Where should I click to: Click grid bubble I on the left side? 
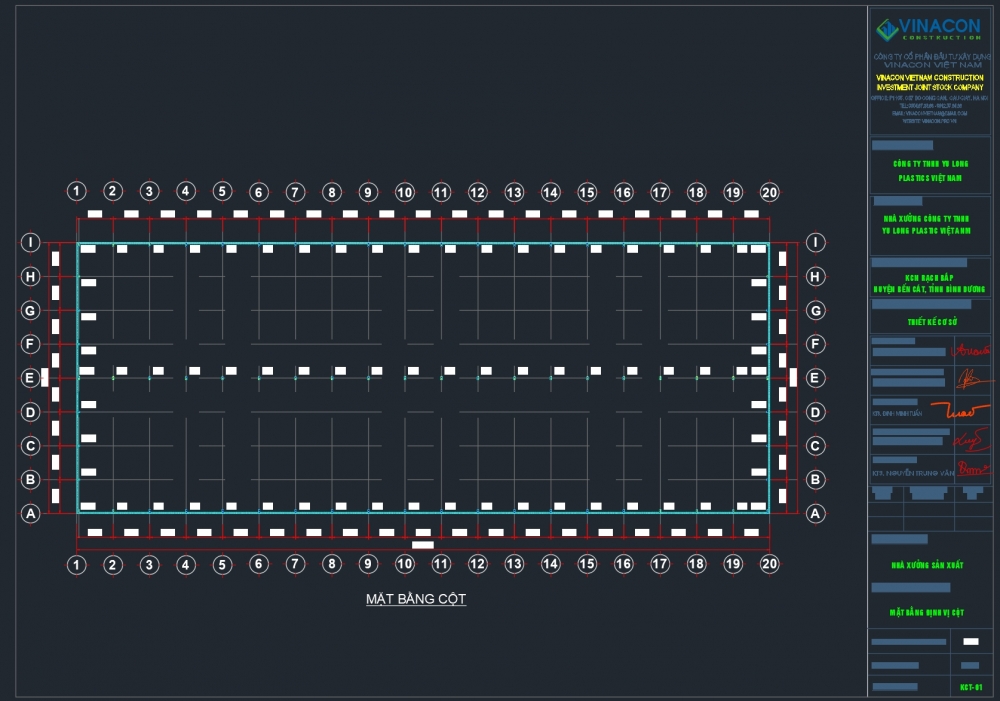tap(31, 243)
